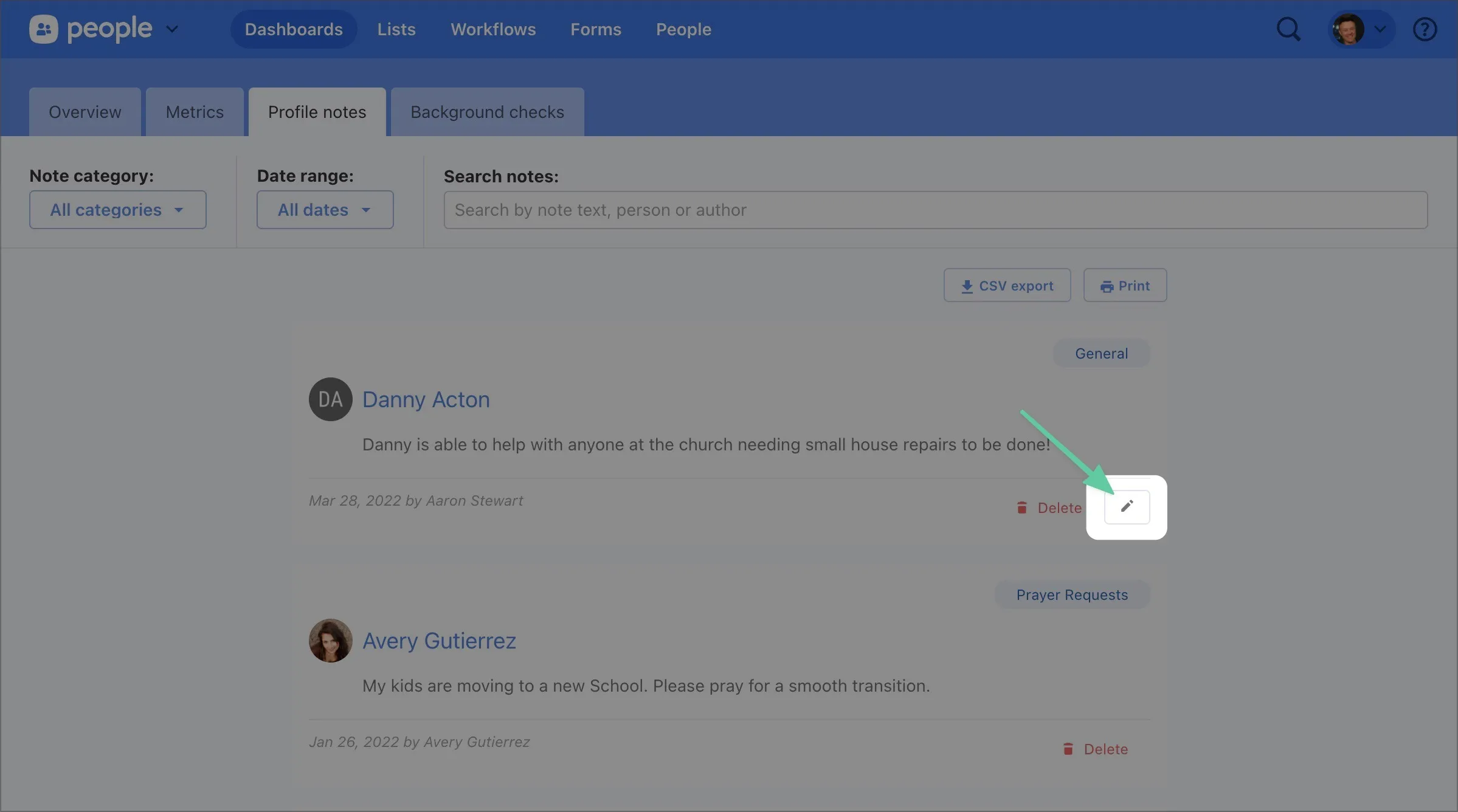The image size is (1458, 812).
Task: Expand the All categories dropdown
Action: tap(117, 210)
